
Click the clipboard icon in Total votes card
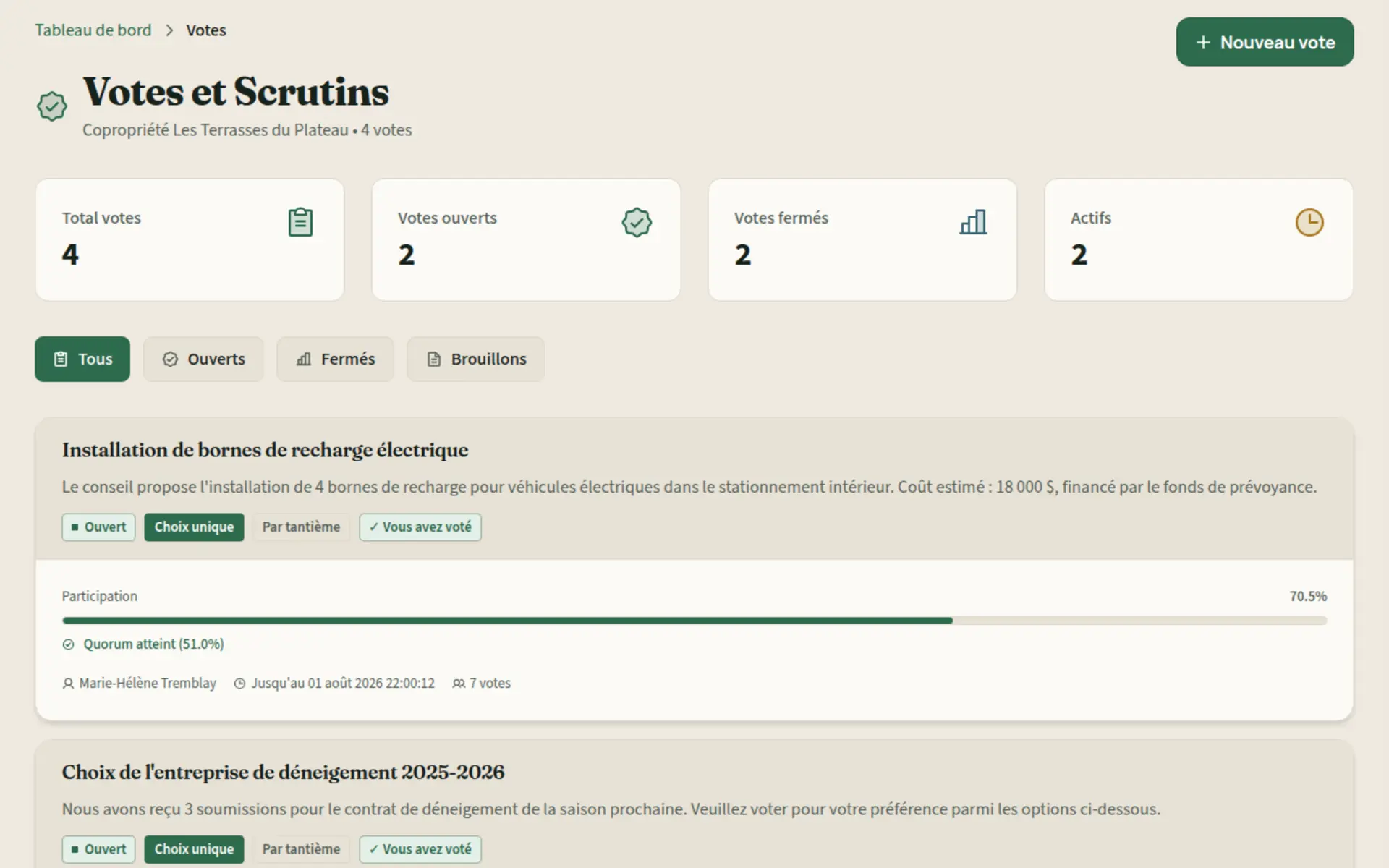[x=300, y=222]
